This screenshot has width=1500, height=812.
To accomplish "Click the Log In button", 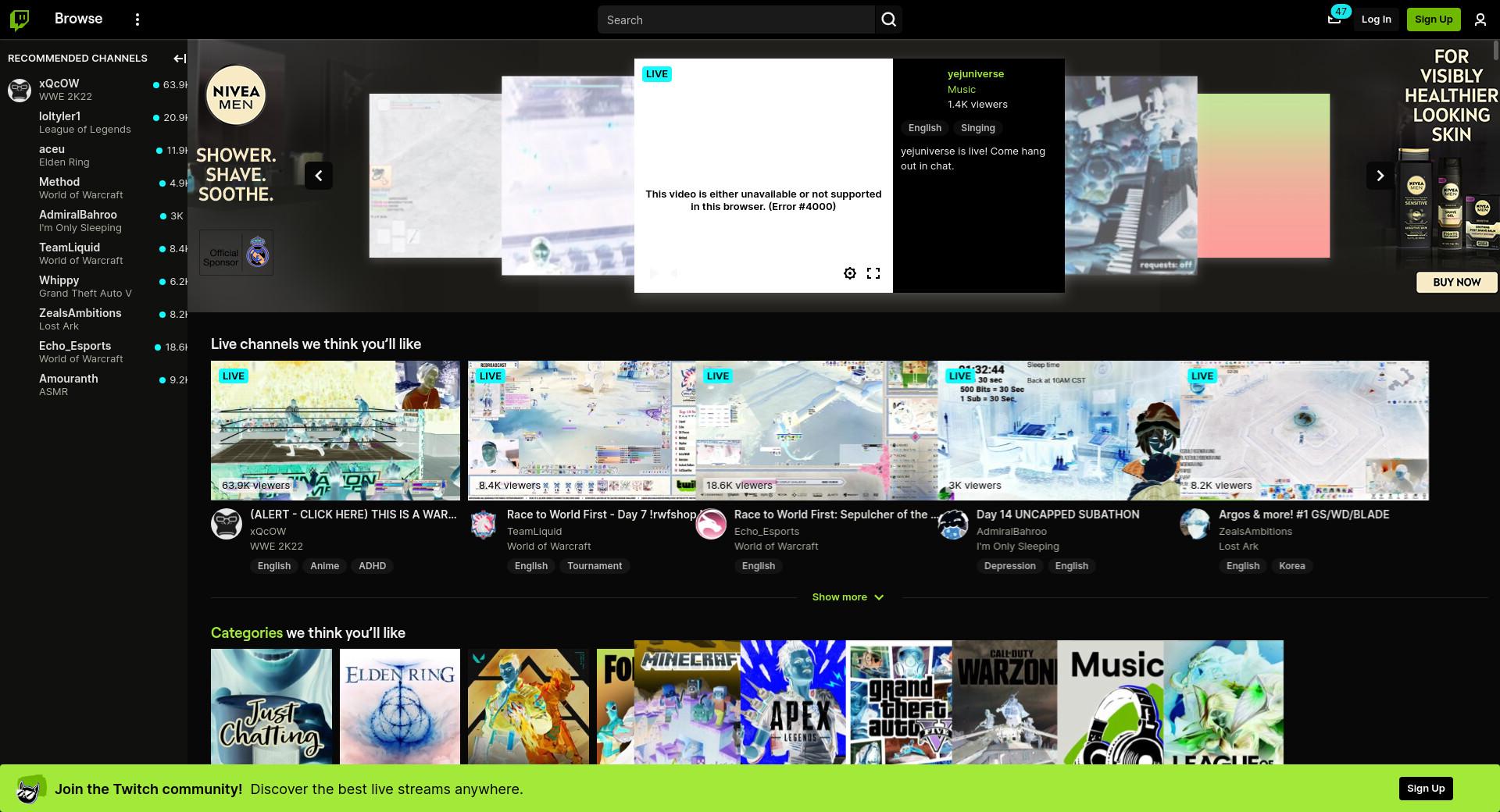I will click(x=1376, y=20).
